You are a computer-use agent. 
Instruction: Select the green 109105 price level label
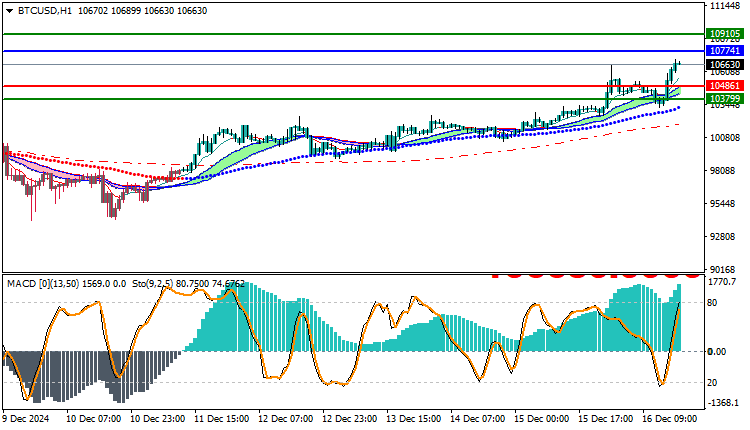[725, 34]
